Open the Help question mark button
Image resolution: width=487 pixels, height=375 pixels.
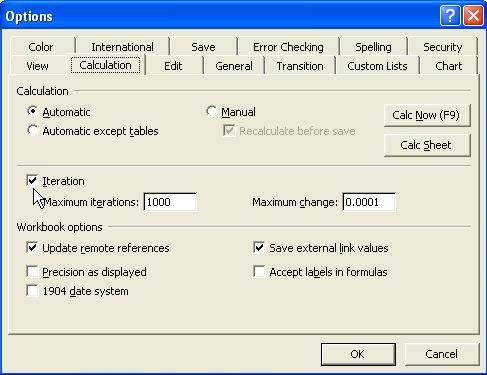pyautogui.click(x=450, y=16)
